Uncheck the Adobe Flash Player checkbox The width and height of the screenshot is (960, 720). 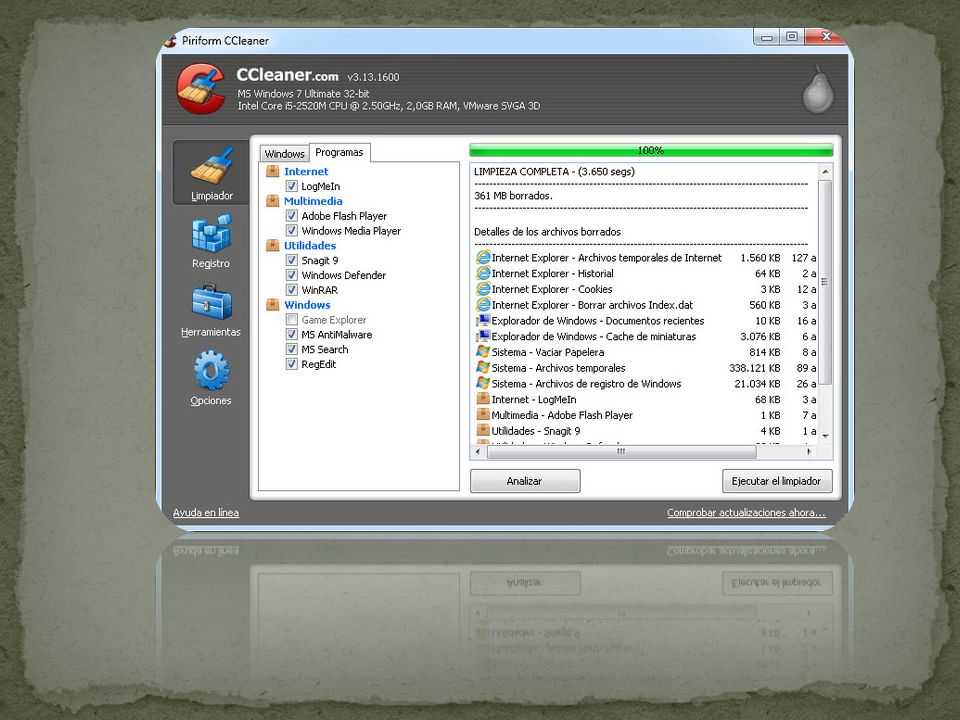[292, 216]
